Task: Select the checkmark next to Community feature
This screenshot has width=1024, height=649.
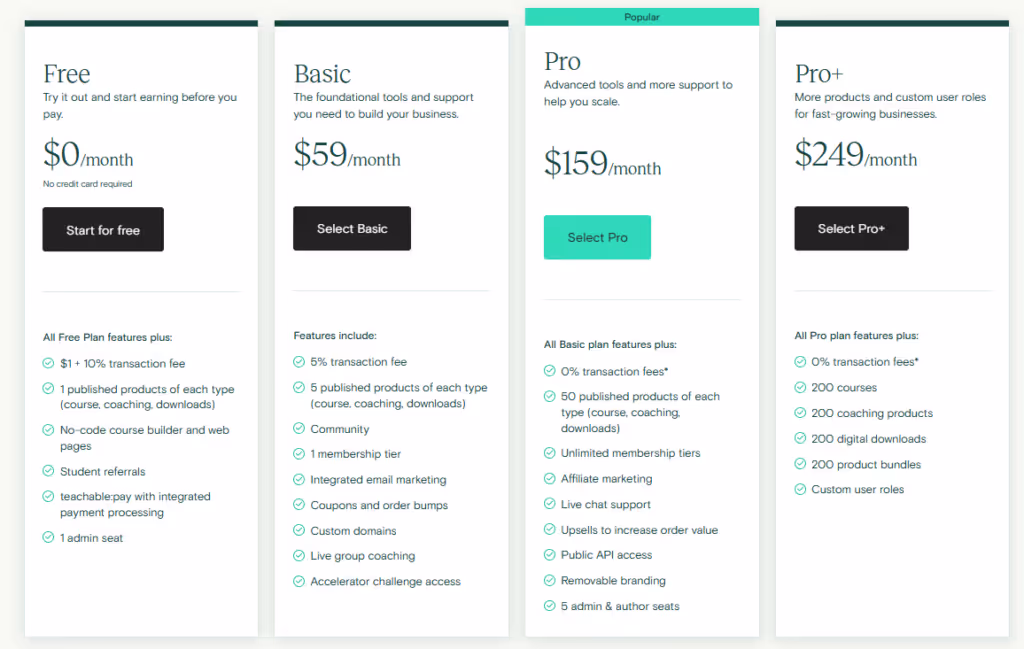Action: (298, 428)
